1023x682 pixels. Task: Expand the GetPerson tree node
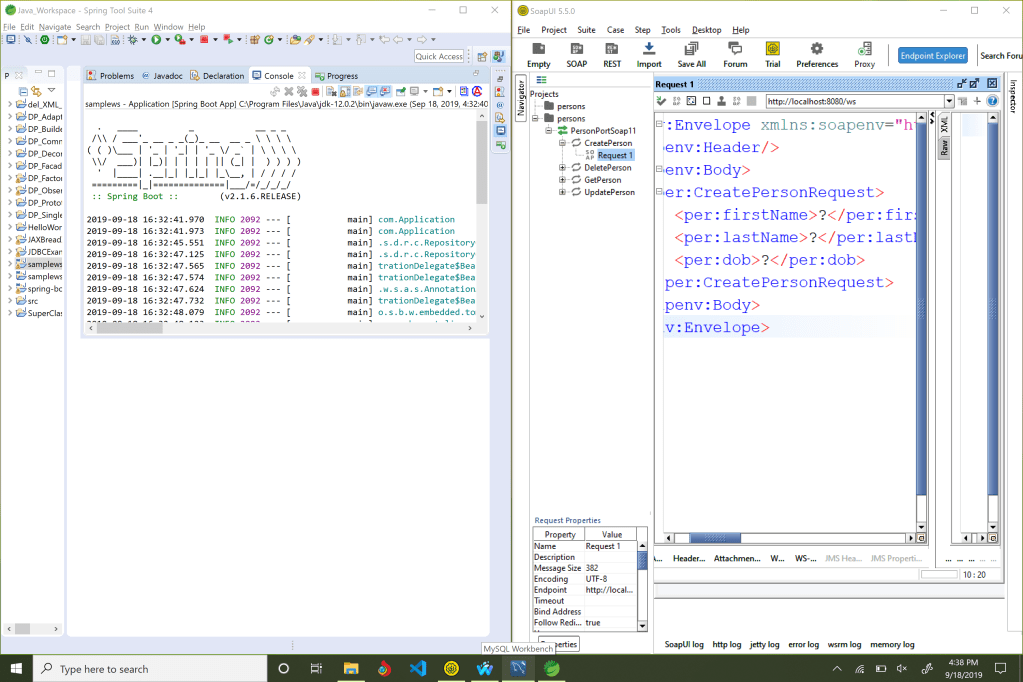[563, 180]
